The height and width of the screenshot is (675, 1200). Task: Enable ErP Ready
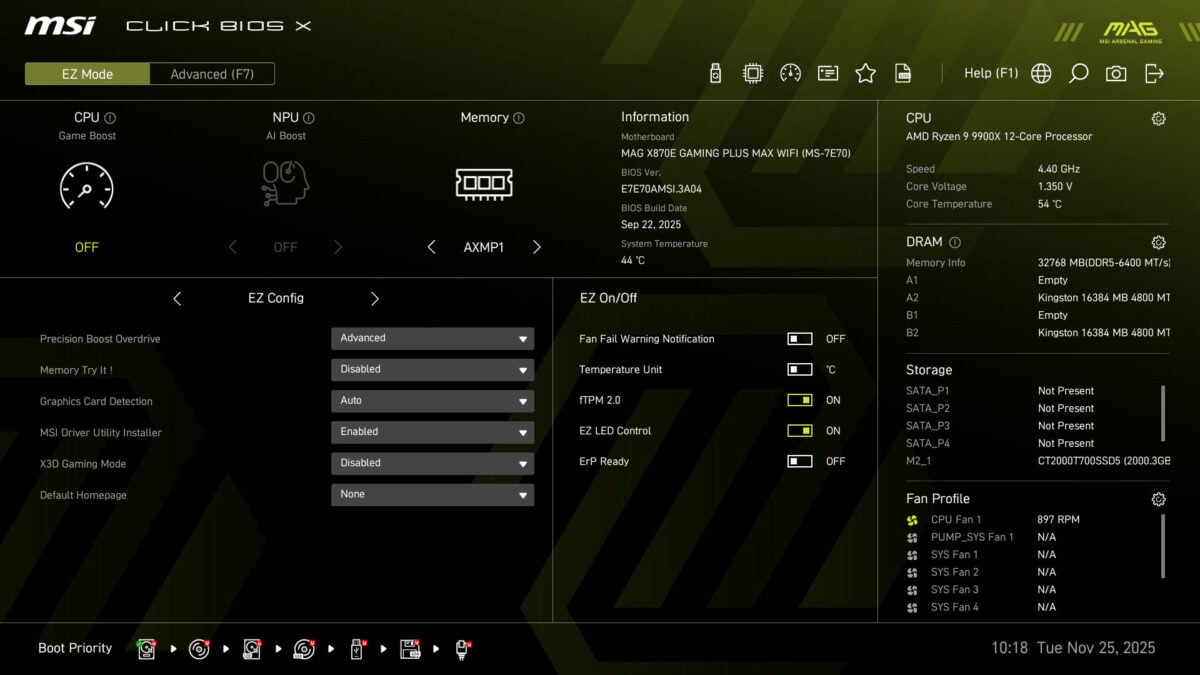tap(799, 461)
